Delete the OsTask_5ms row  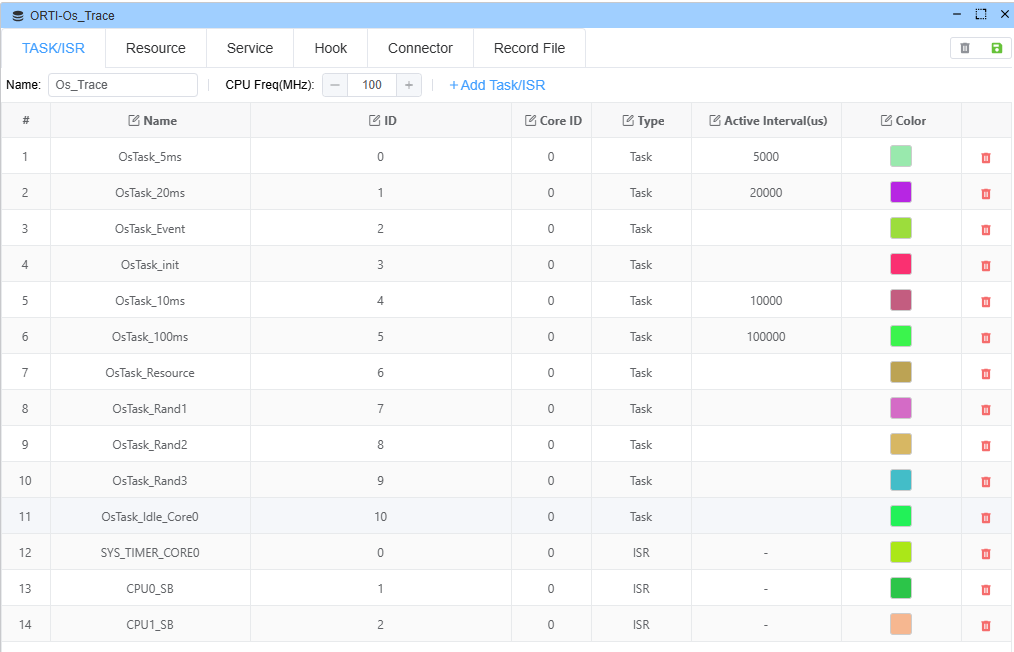coord(986,158)
